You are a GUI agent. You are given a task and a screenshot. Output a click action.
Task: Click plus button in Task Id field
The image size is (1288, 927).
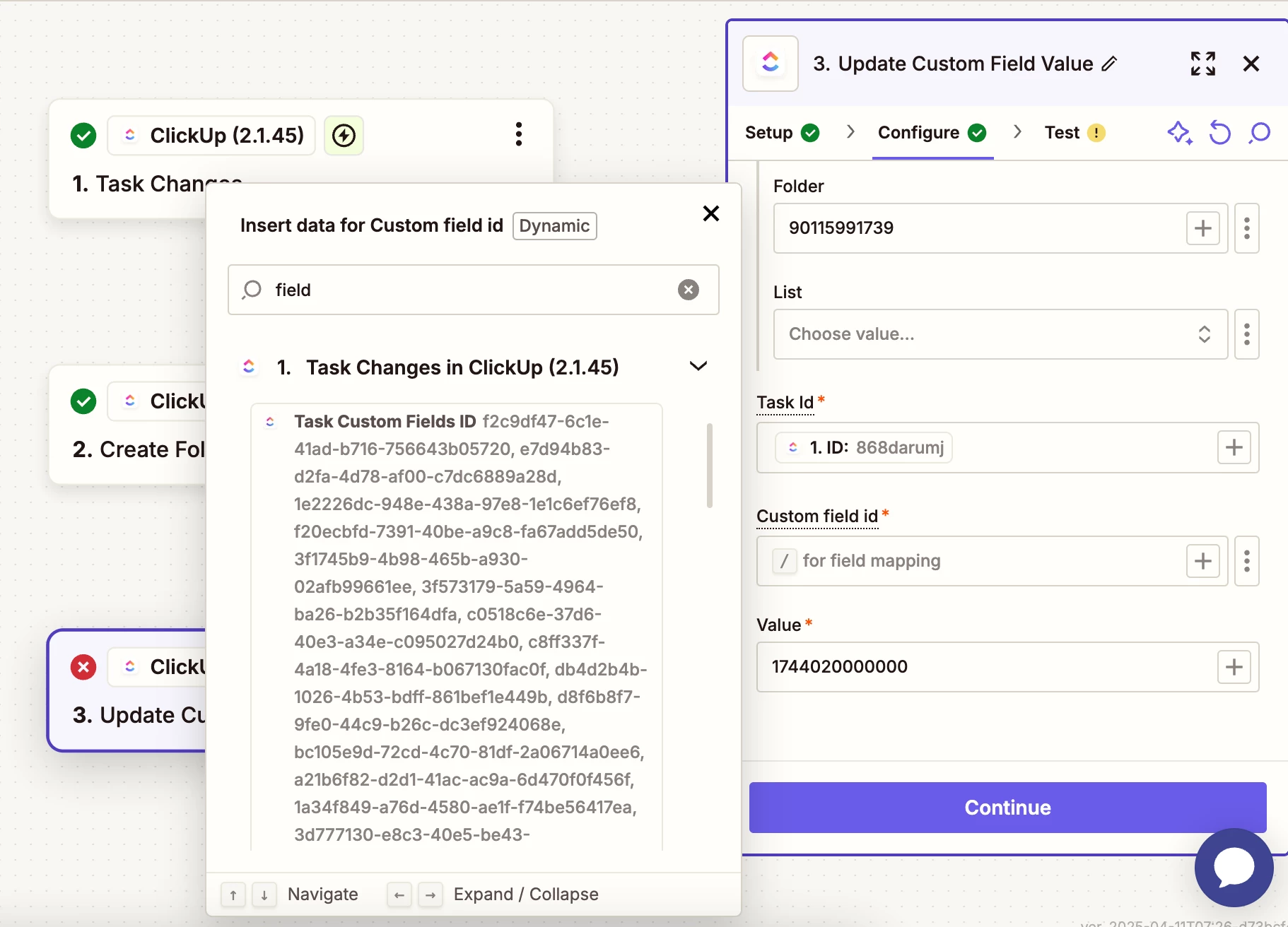(x=1234, y=447)
